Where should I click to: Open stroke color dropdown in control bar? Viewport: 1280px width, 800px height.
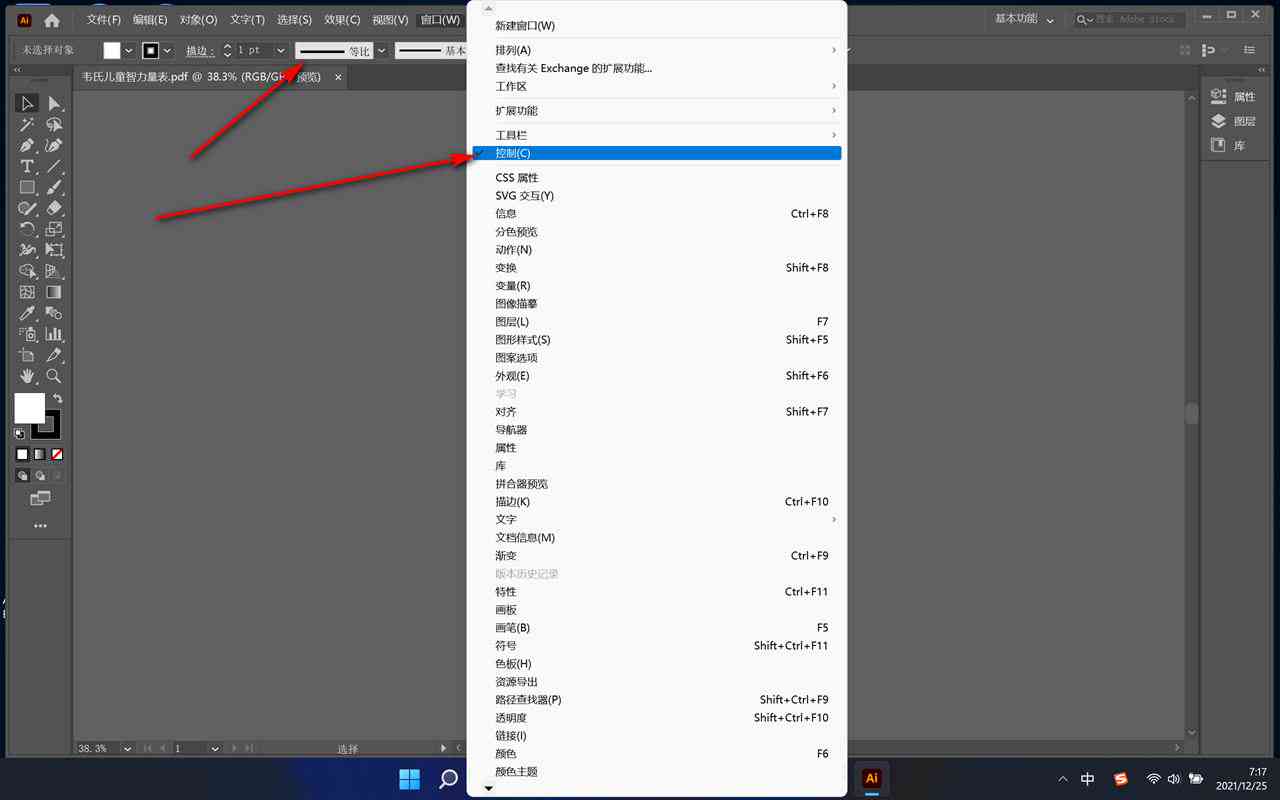coord(167,50)
